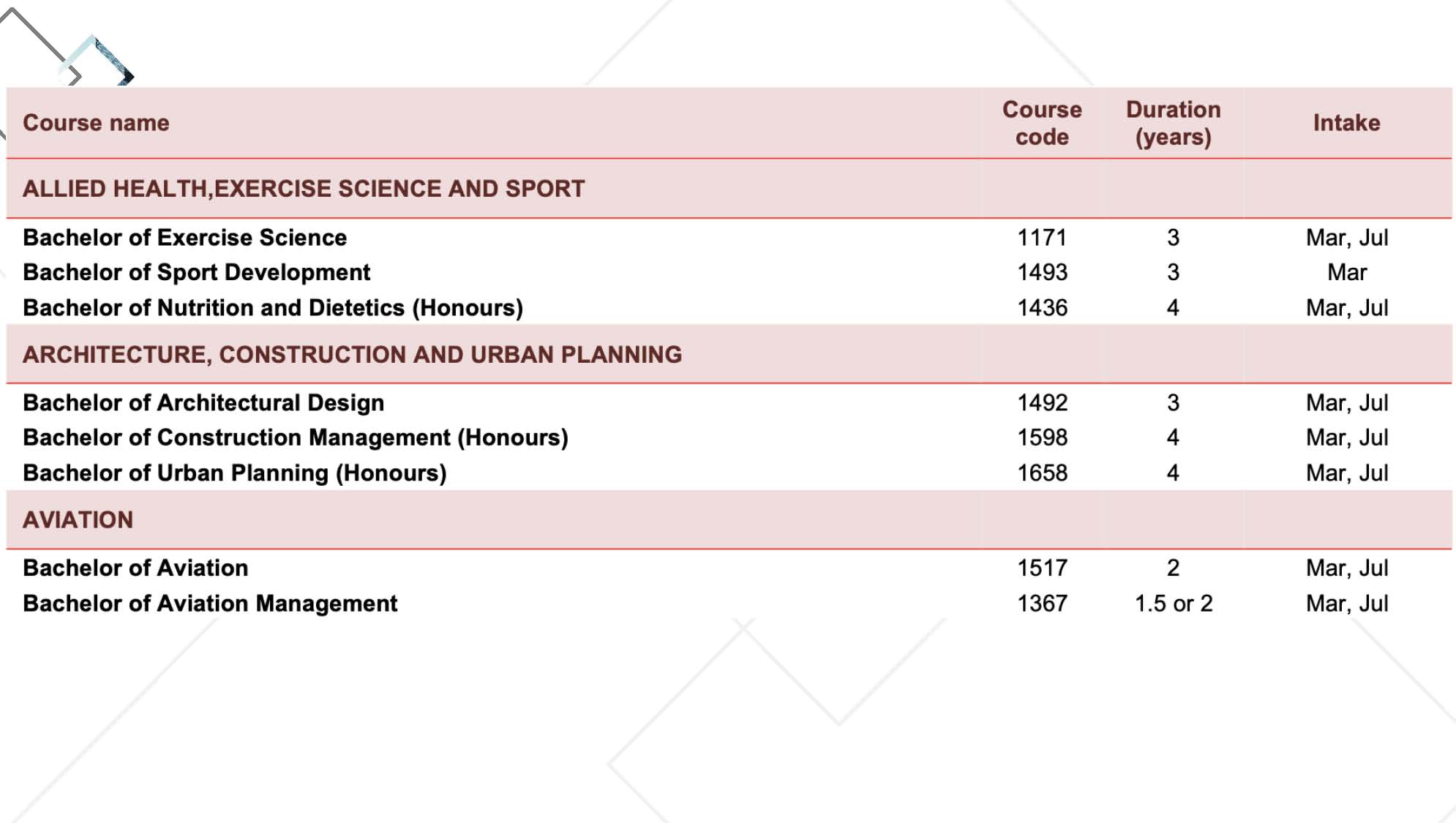
Task: Select the Architecture, Construction and Urban Planning heading
Action: point(352,355)
